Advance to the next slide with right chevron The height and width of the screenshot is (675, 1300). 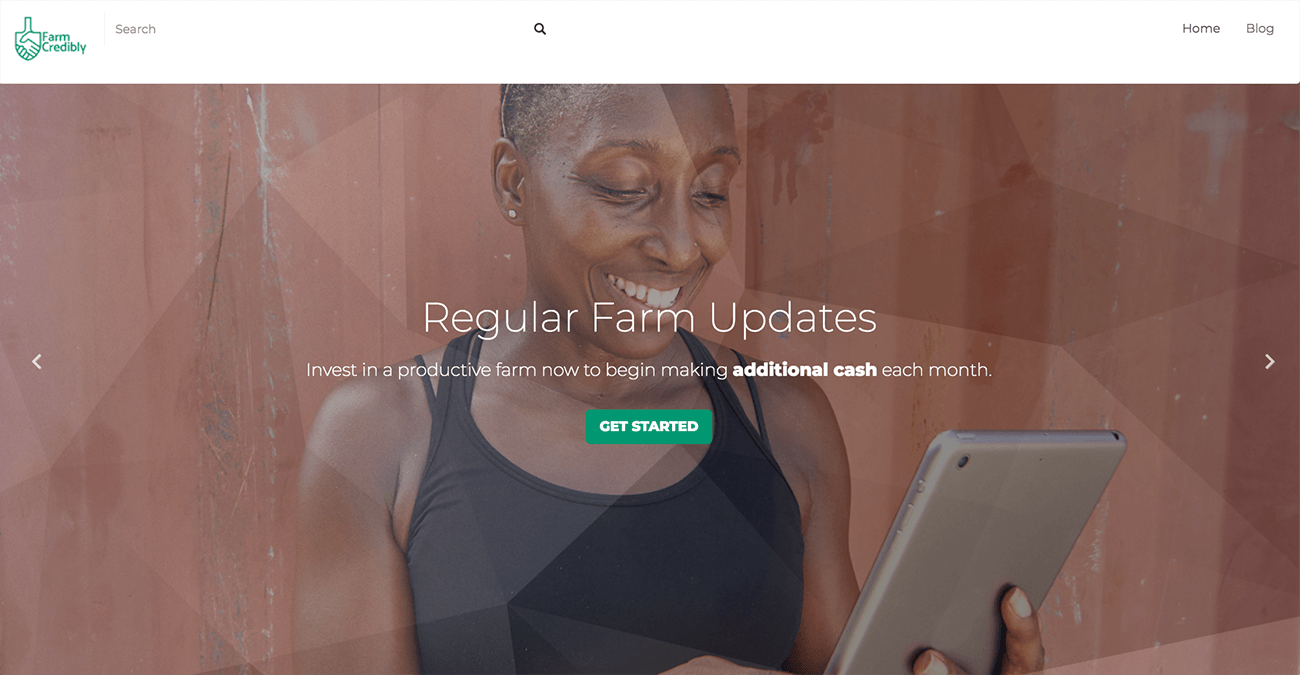click(x=1270, y=362)
